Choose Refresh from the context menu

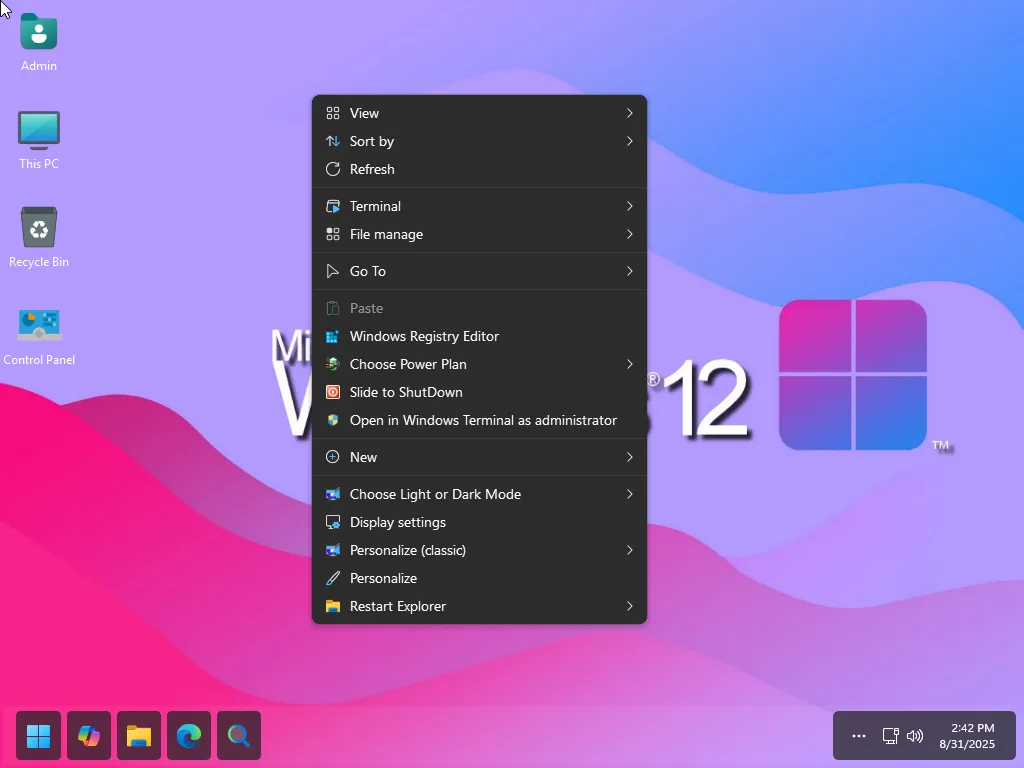(x=479, y=169)
